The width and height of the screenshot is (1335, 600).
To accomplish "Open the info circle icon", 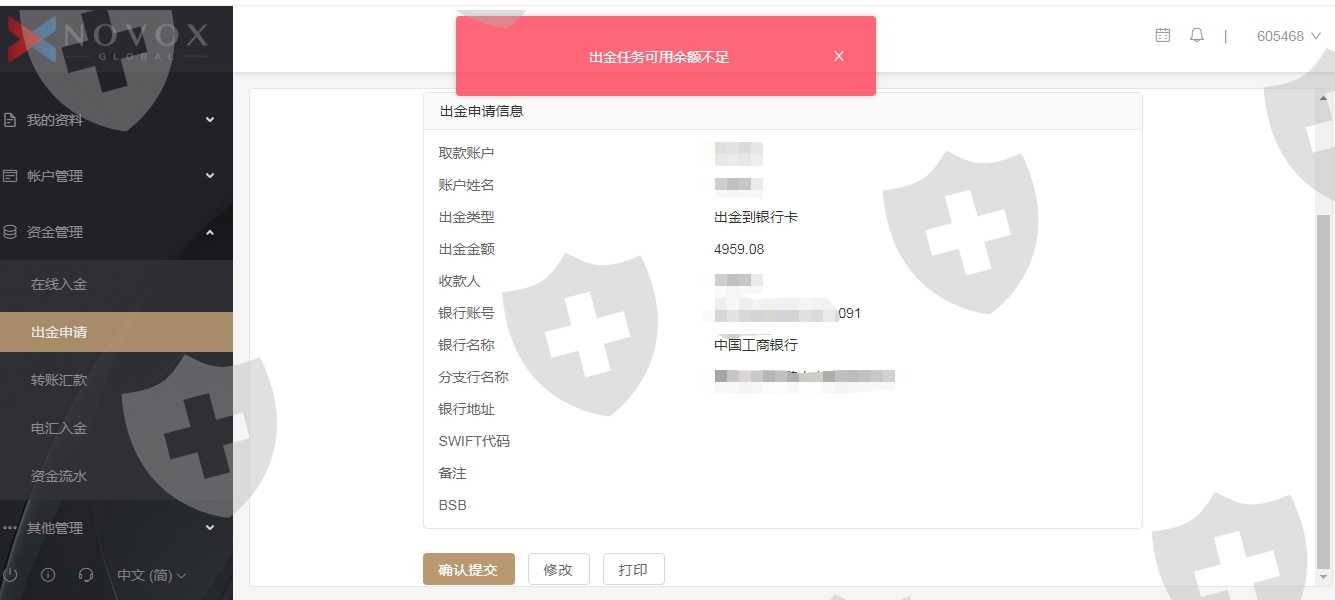I will (48, 575).
